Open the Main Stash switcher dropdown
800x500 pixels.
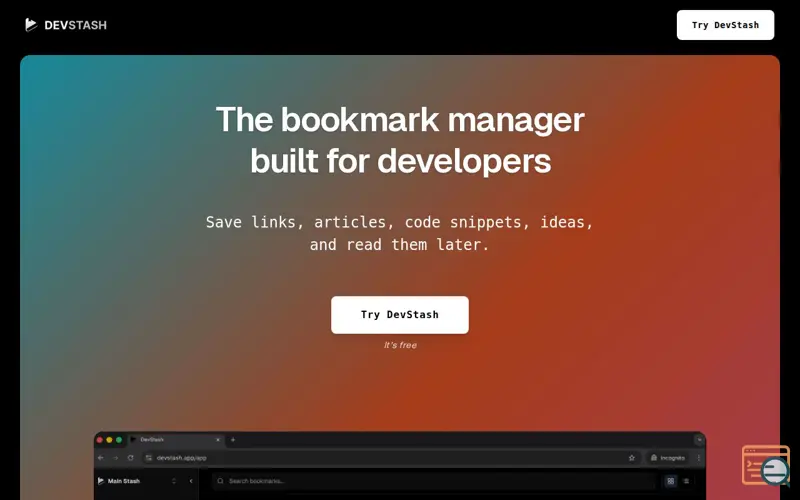click(173, 481)
